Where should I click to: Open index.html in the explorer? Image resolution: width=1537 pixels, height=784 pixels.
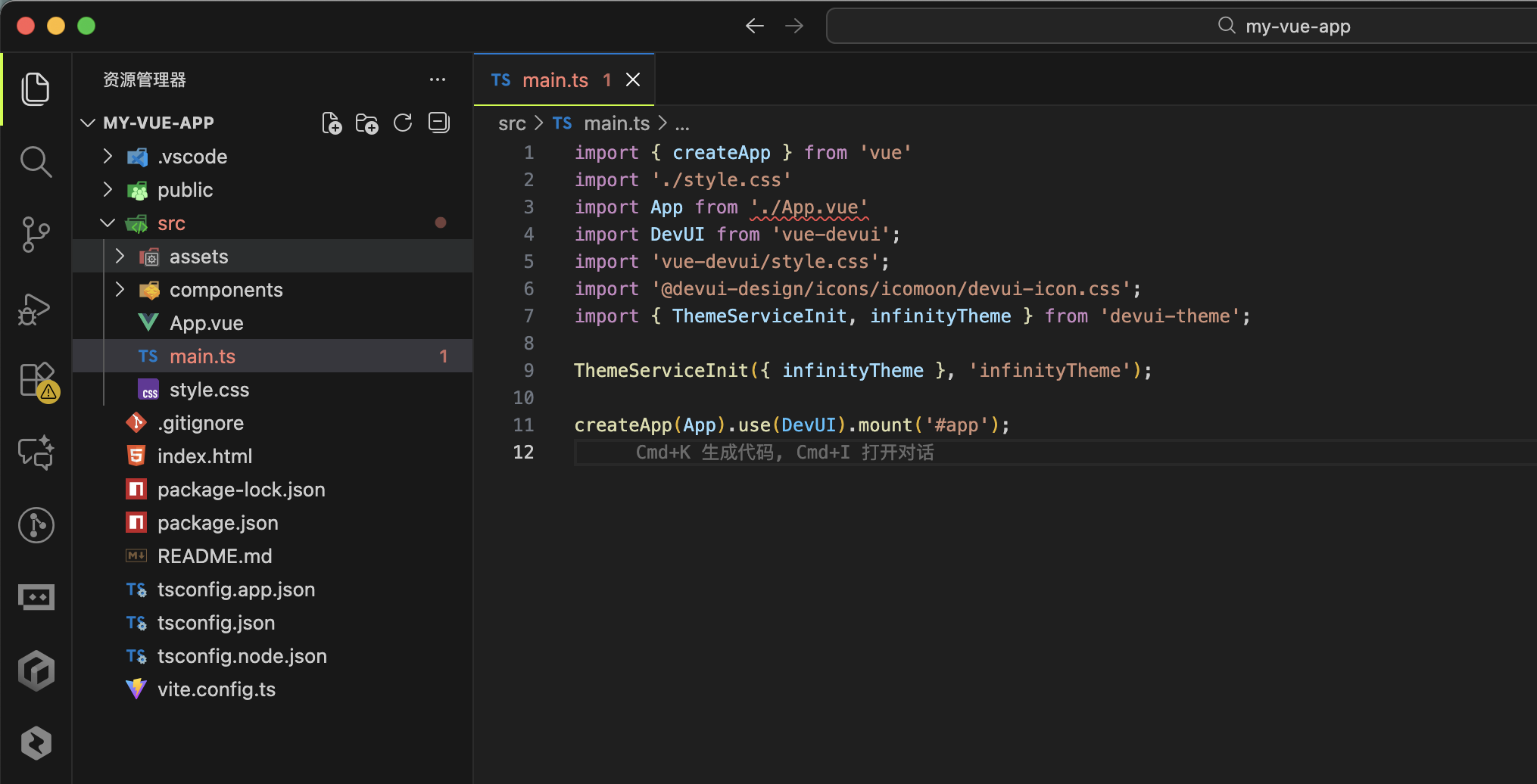coord(273,456)
